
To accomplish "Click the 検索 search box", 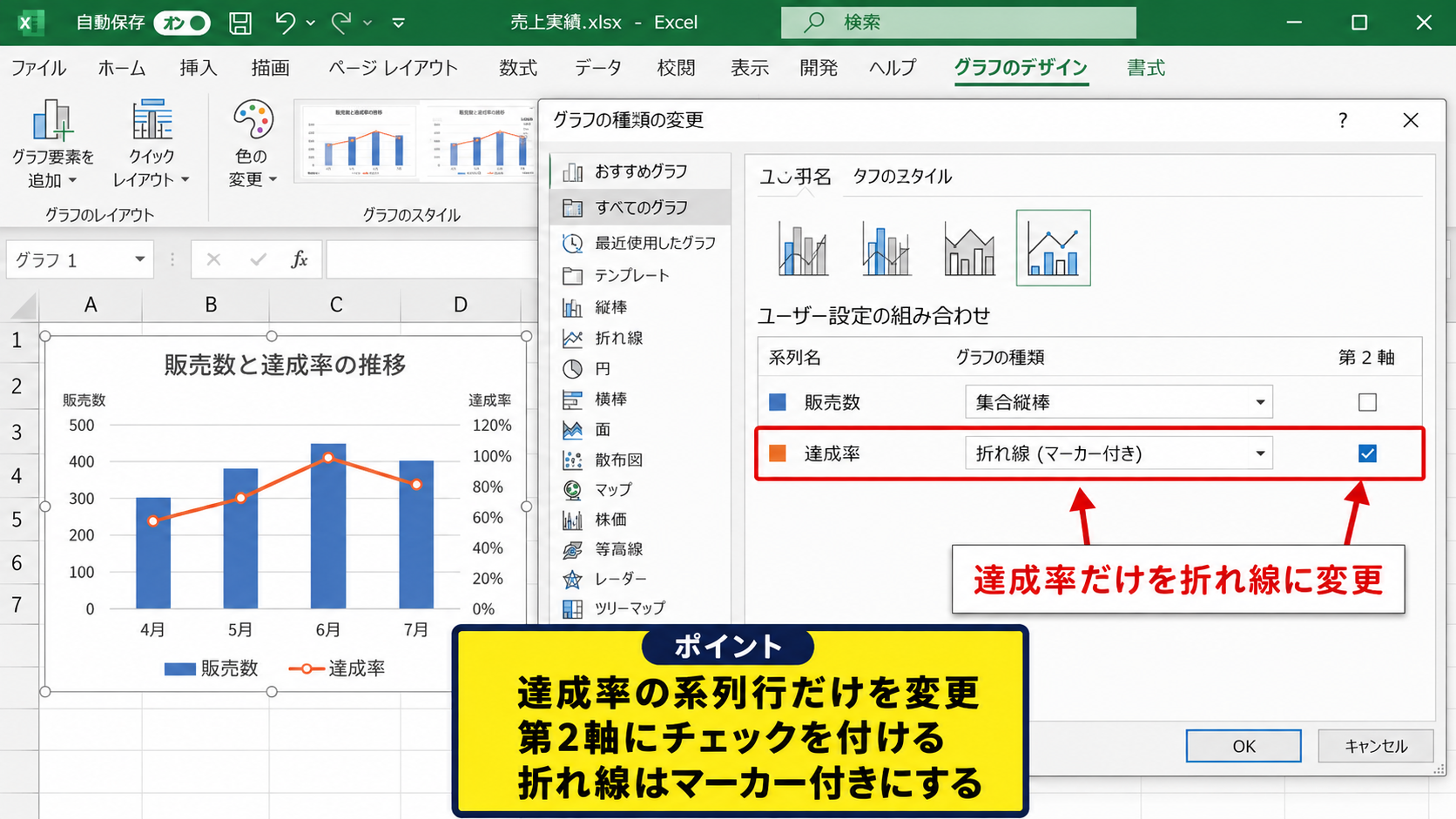I will click(x=959, y=23).
